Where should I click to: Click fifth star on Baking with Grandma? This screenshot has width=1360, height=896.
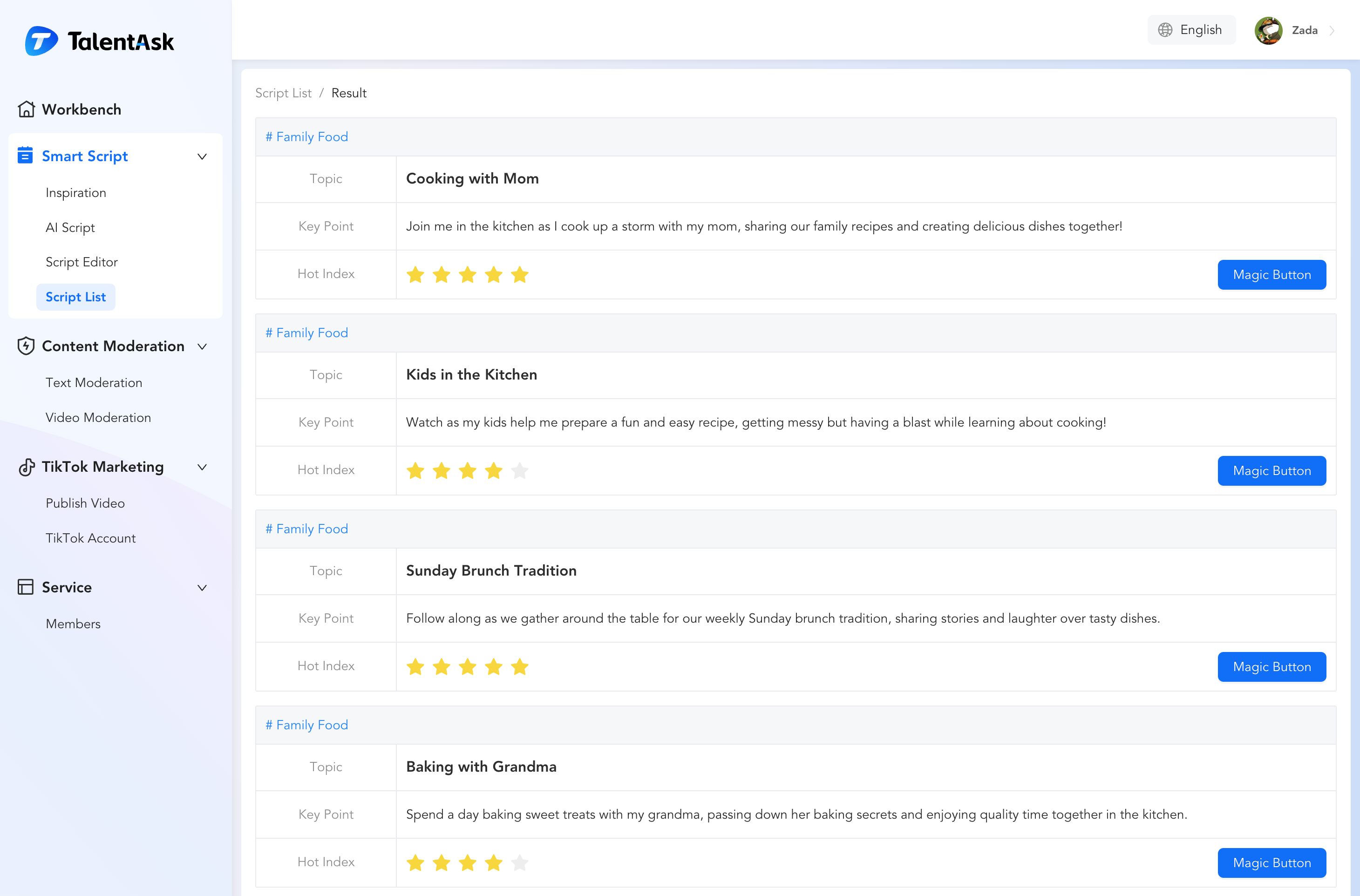(x=519, y=863)
